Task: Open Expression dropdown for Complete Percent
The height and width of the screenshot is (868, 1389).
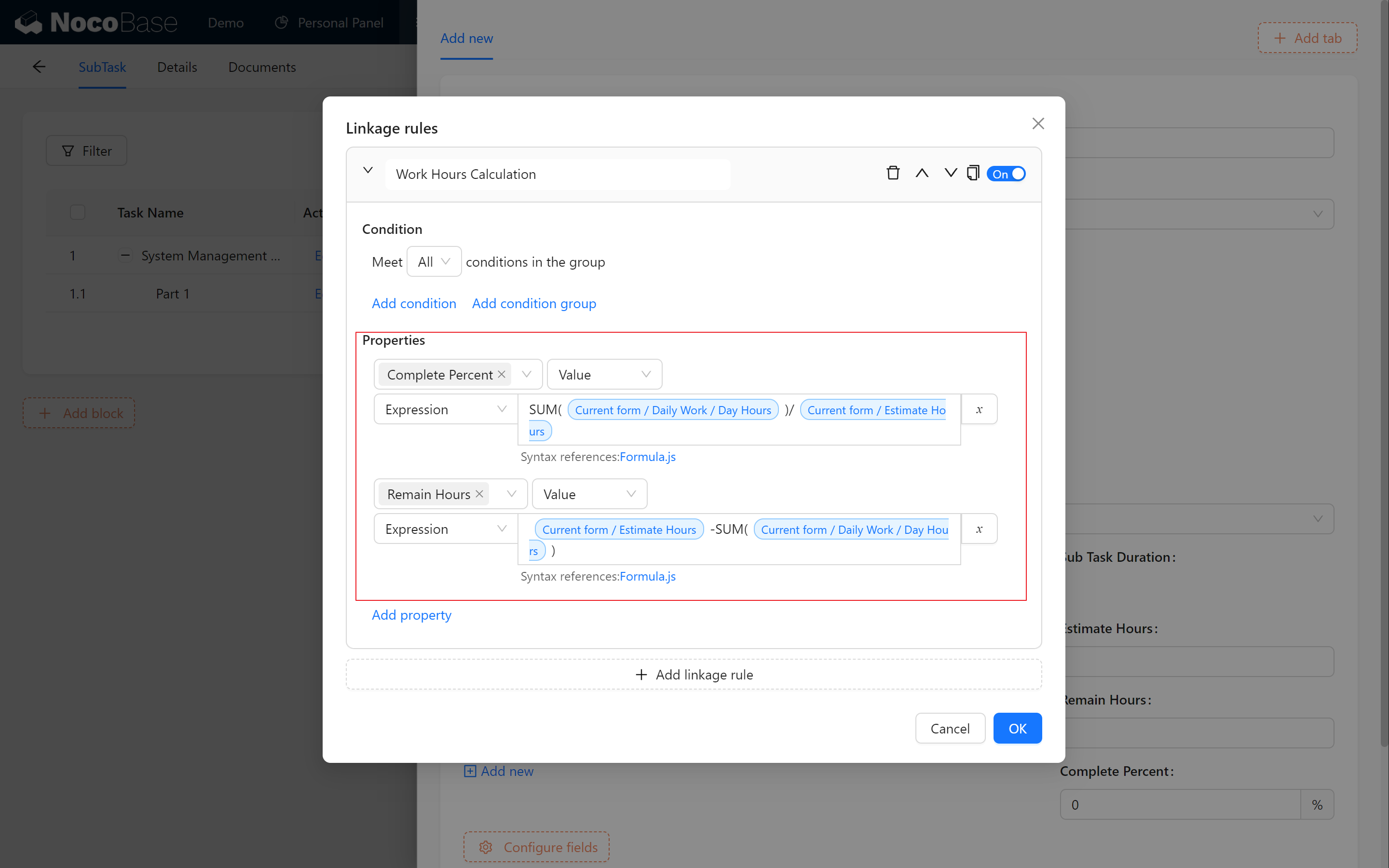Action: coord(446,409)
